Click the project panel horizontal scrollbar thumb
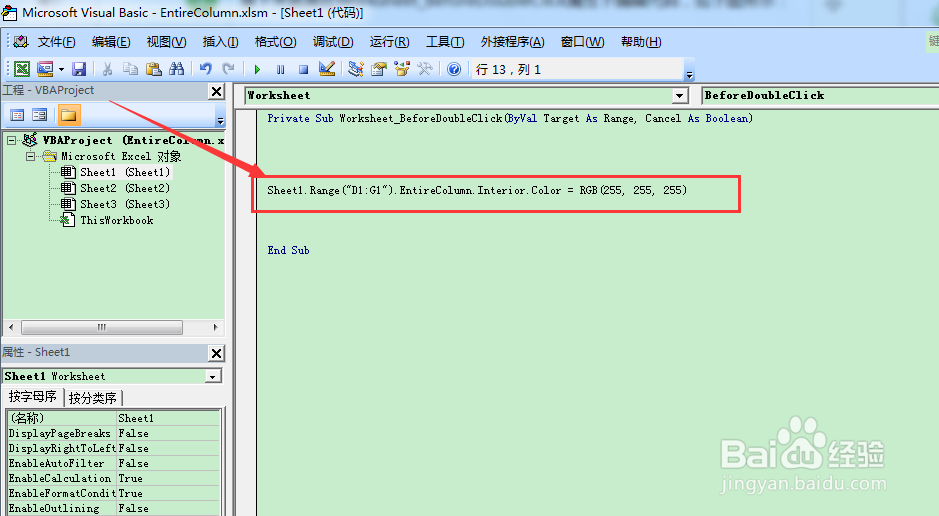Image resolution: width=939 pixels, height=516 pixels. click(x=102, y=327)
